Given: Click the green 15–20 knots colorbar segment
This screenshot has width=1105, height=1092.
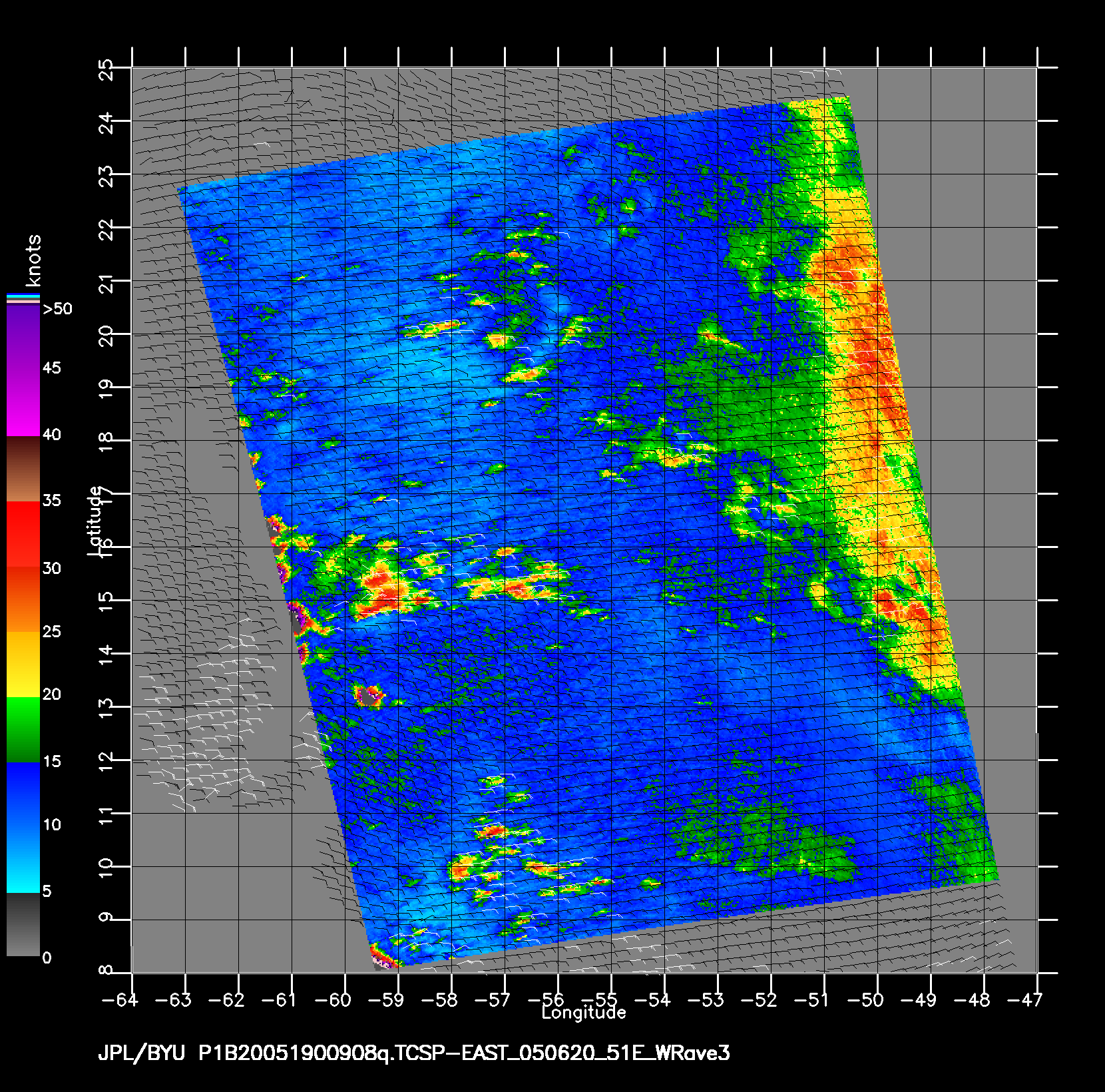Looking at the screenshot, I should (23, 730).
